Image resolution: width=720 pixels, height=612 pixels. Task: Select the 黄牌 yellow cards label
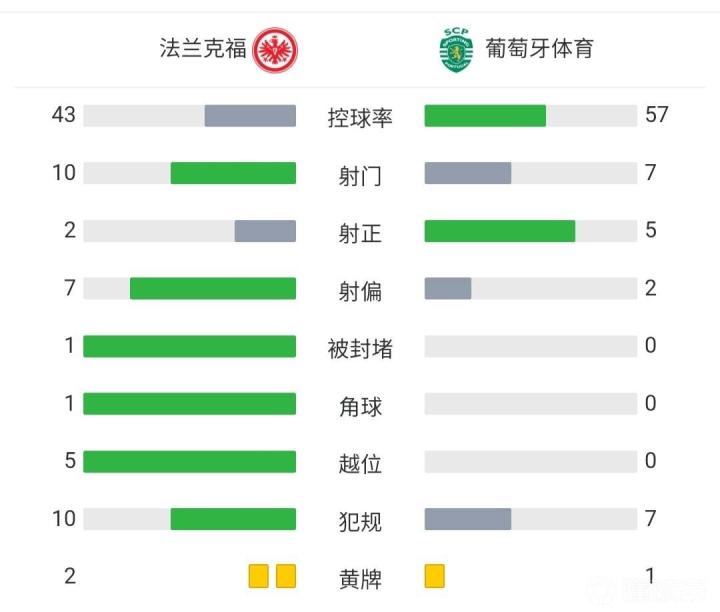pyautogui.click(x=360, y=579)
